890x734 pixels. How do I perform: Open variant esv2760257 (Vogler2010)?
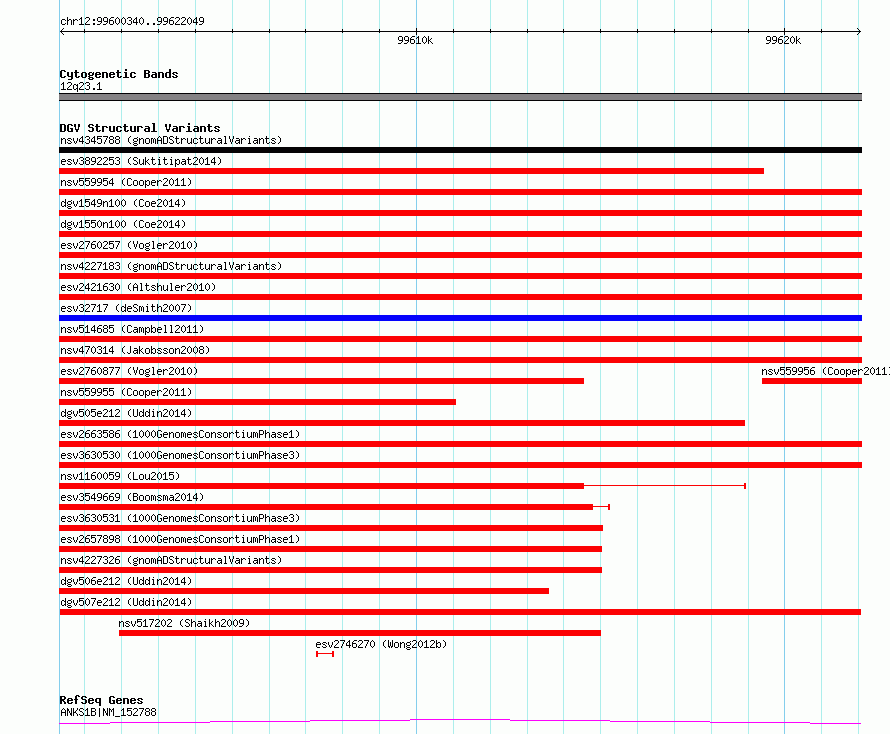pyautogui.click(x=129, y=245)
